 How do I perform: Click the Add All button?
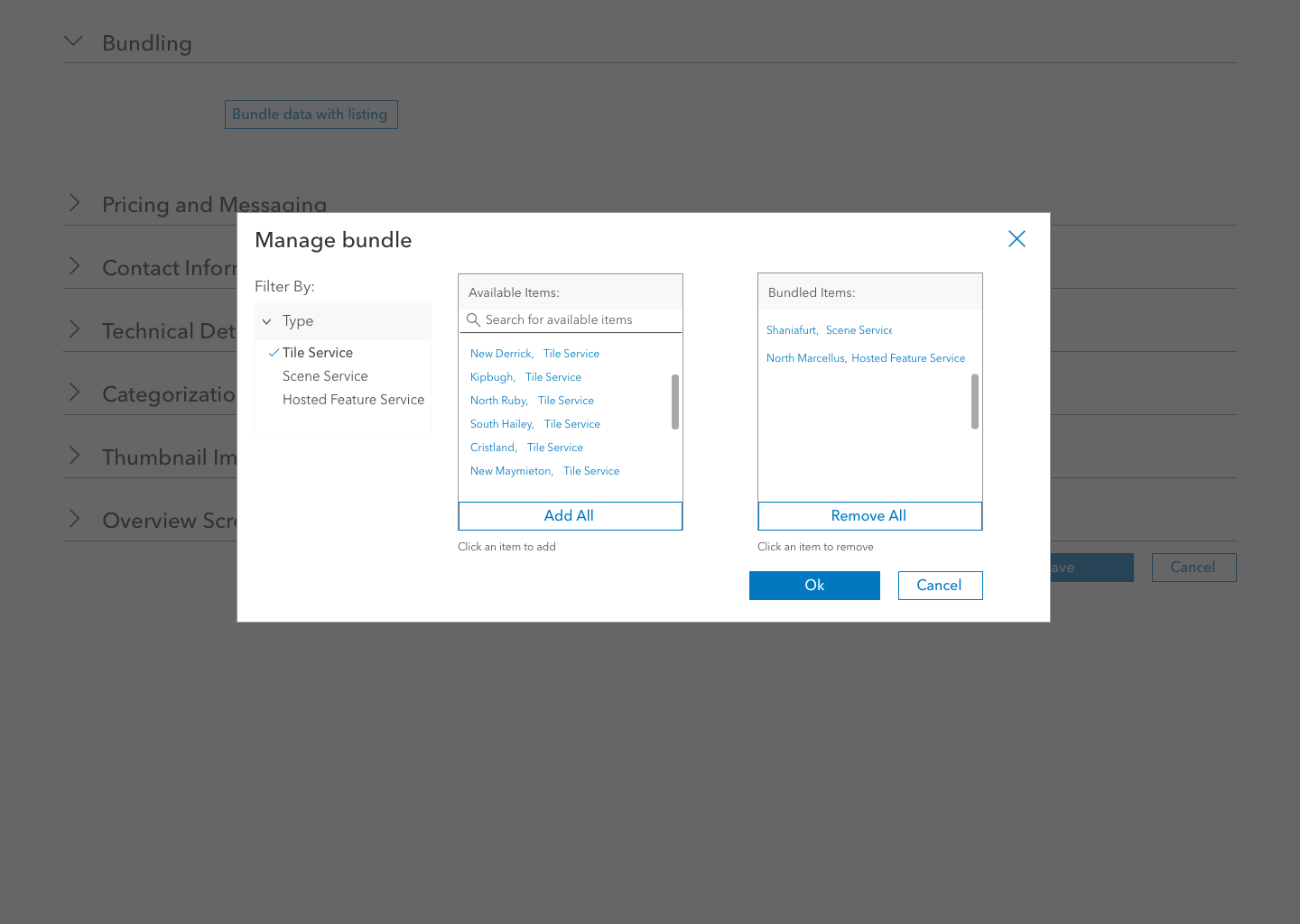tap(571, 516)
